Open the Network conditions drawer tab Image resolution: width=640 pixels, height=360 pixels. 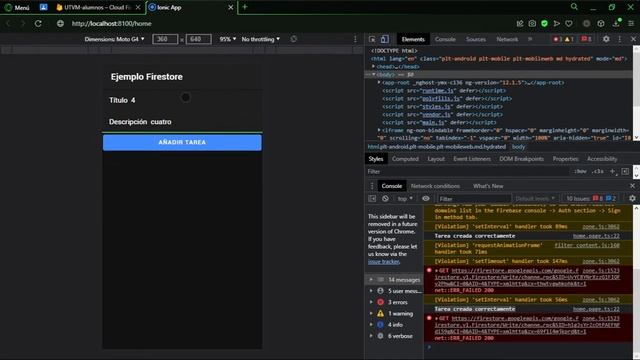click(x=435, y=186)
